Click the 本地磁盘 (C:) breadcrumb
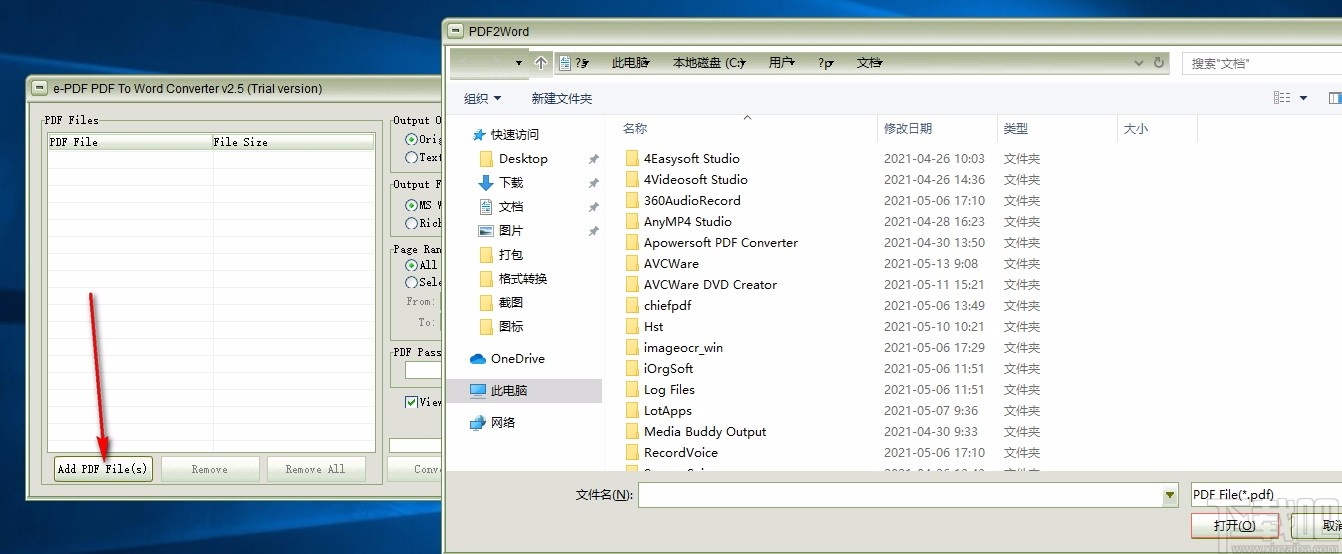This screenshot has height=554, width=1342. tap(708, 62)
